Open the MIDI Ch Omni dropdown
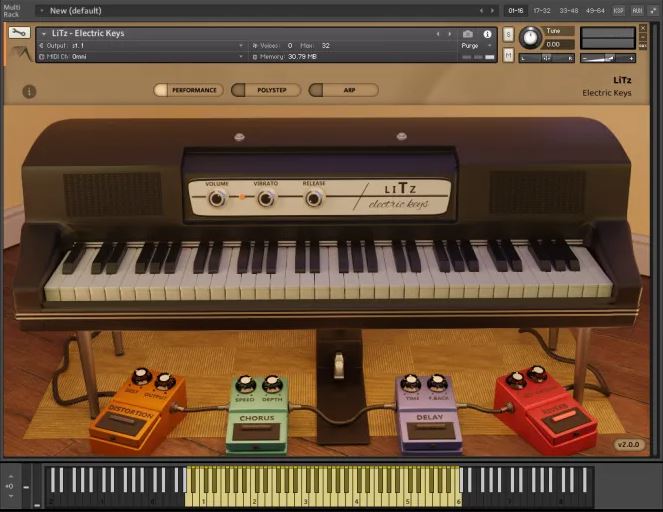The image size is (663, 512). click(x=141, y=57)
